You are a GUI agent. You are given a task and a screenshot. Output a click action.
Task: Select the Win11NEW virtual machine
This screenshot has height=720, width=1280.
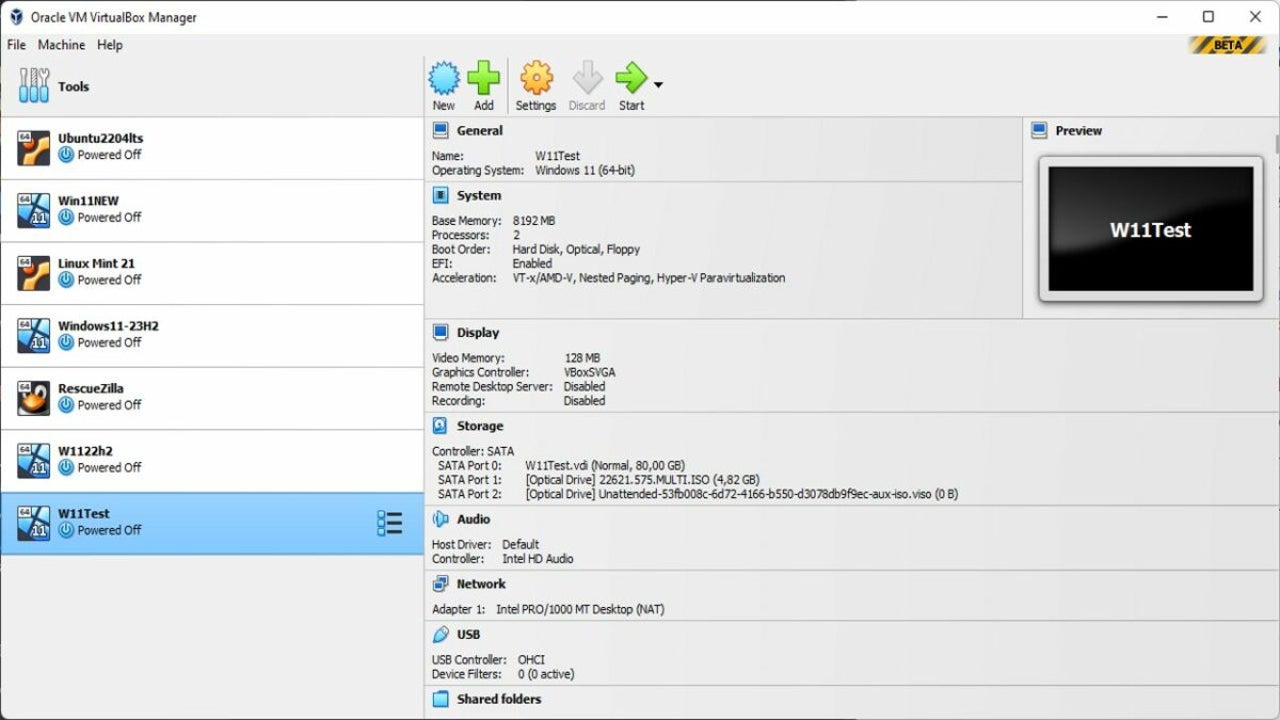(212, 211)
